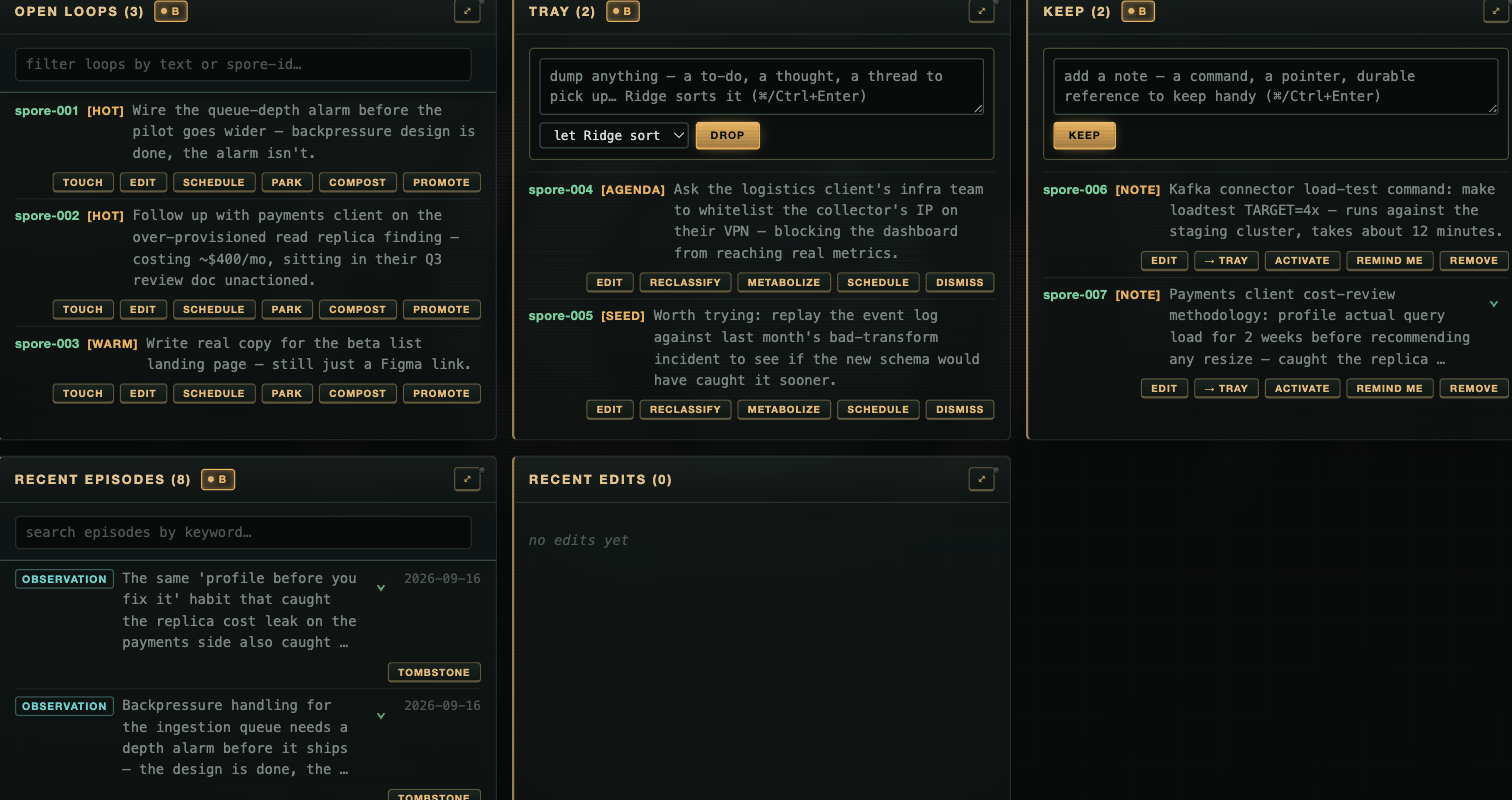The image size is (1512, 800).
Task: Expand the Backpressure handling observation
Action: pyautogui.click(x=381, y=716)
